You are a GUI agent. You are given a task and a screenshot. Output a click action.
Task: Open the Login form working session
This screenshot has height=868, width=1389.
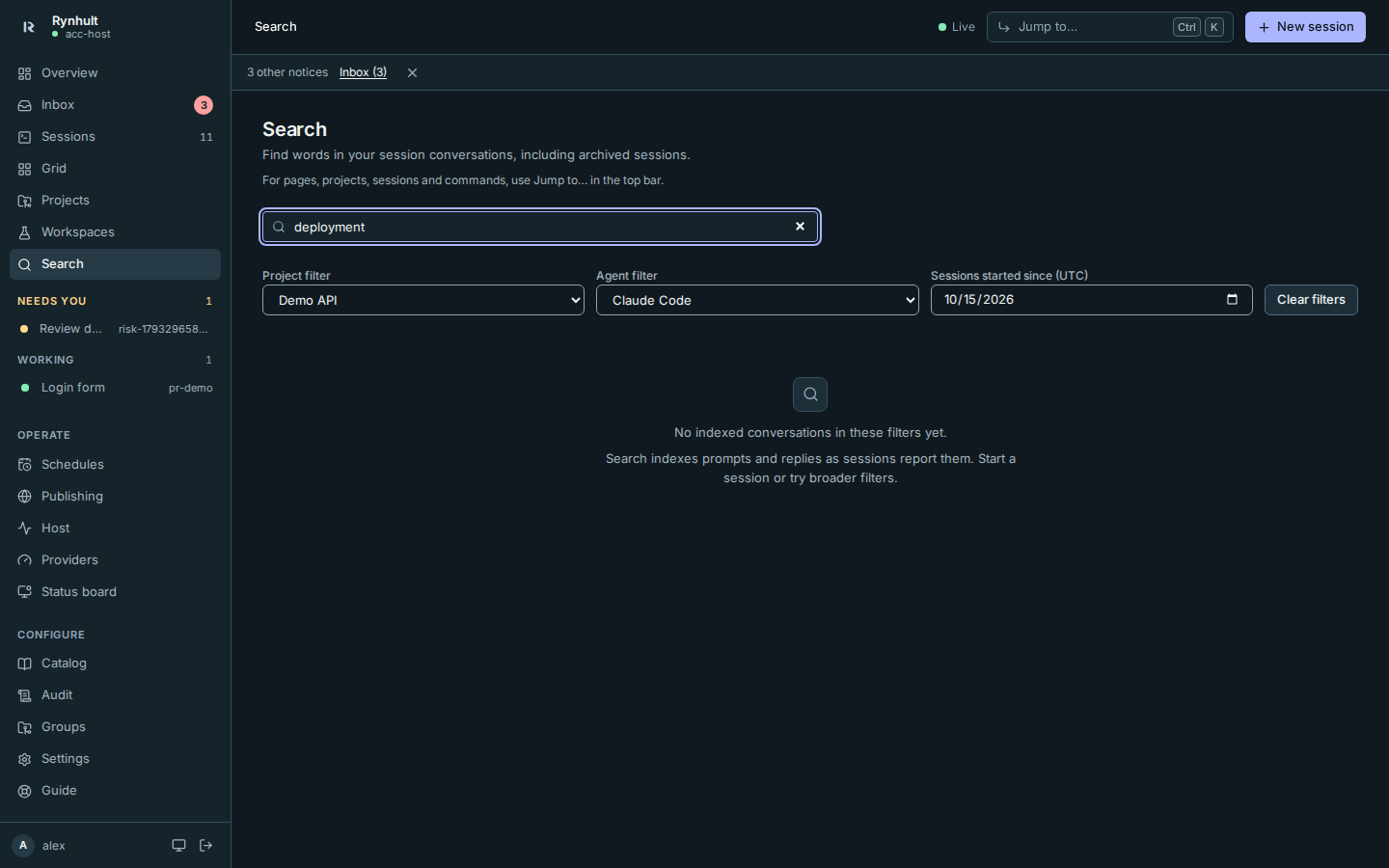click(115, 388)
